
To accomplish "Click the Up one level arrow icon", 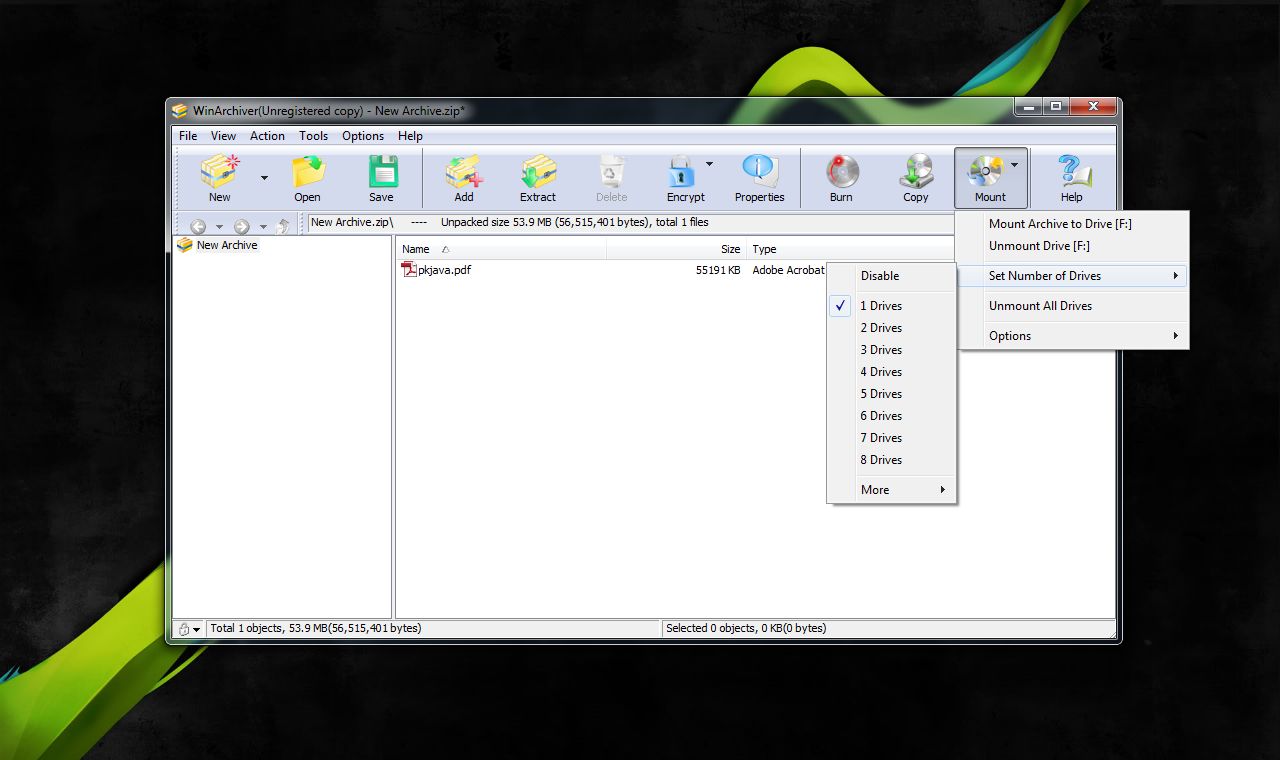I will 283,227.
